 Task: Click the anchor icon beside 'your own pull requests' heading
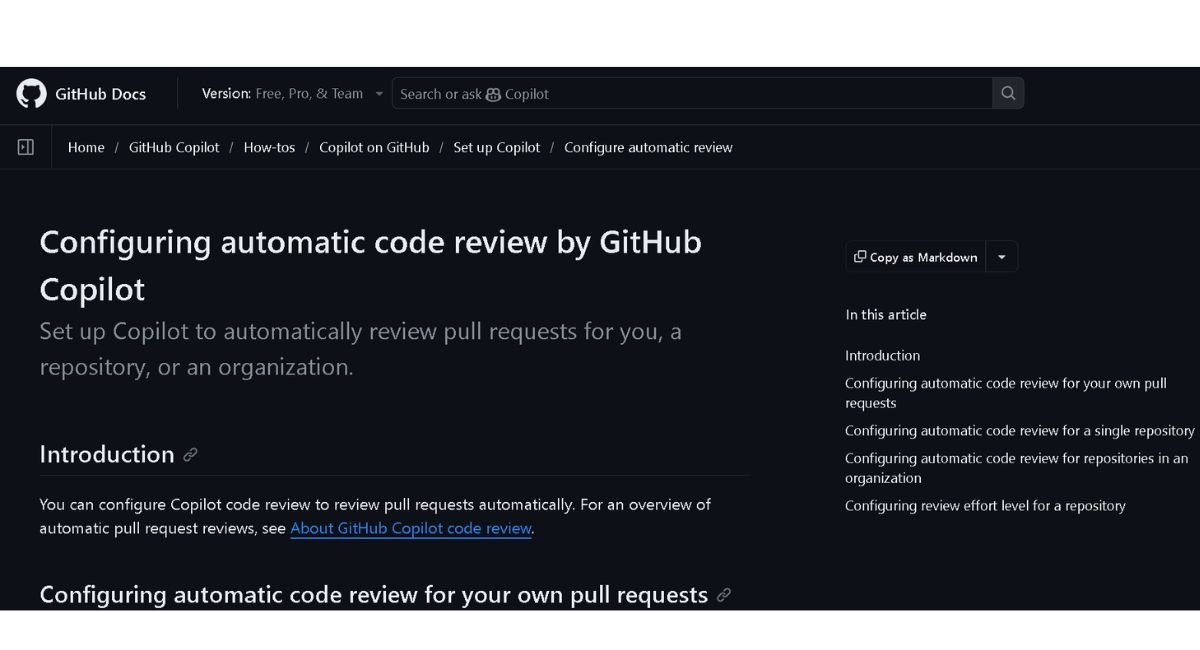point(724,595)
